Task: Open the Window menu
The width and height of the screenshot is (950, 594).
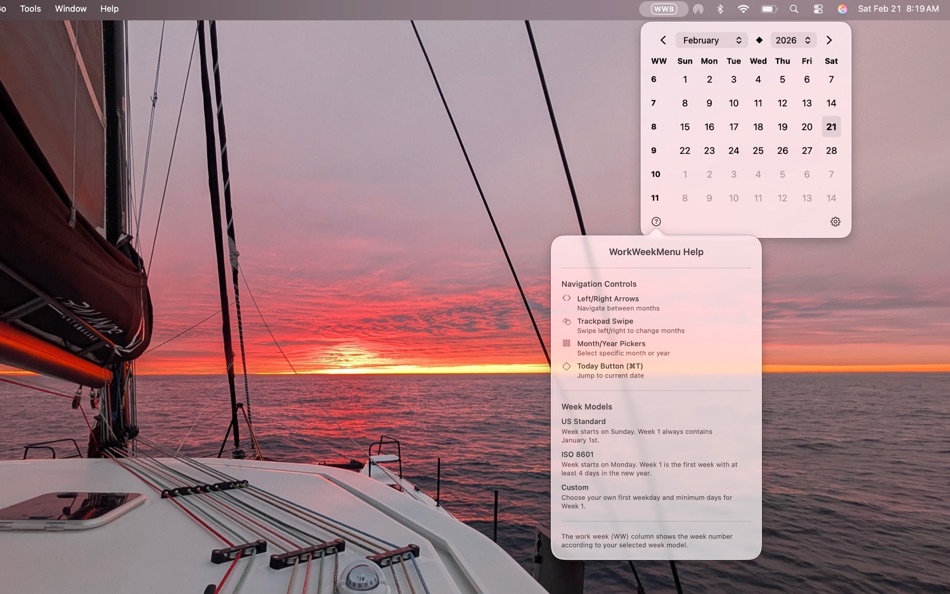Action: pyautogui.click(x=70, y=8)
